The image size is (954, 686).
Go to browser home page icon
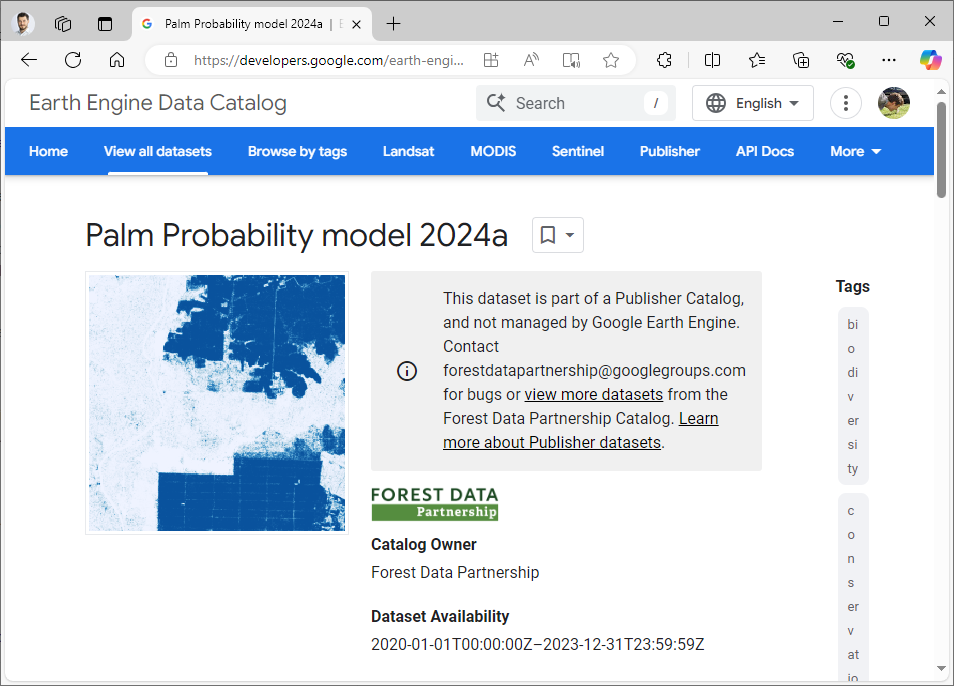(x=117, y=60)
